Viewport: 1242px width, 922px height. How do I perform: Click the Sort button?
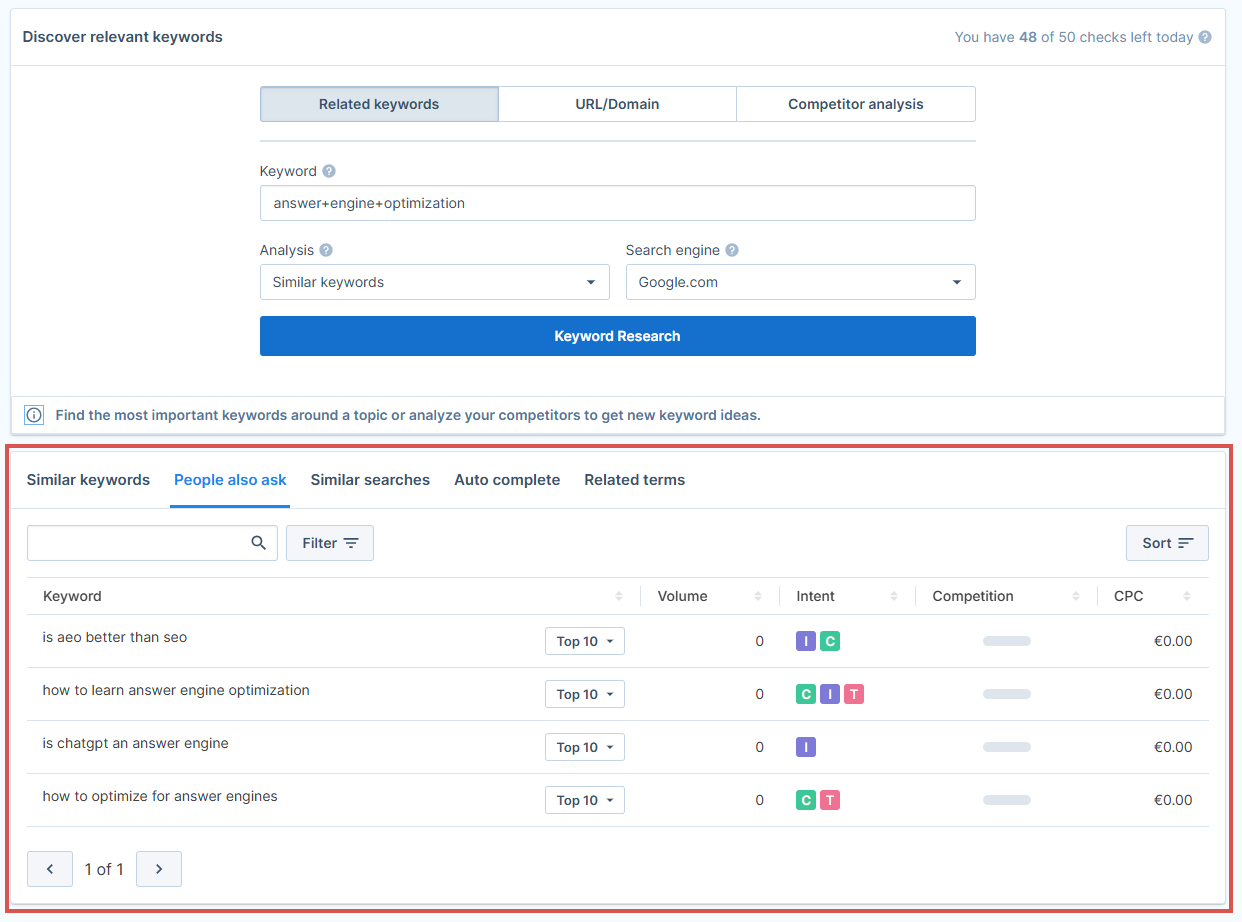click(x=1167, y=543)
